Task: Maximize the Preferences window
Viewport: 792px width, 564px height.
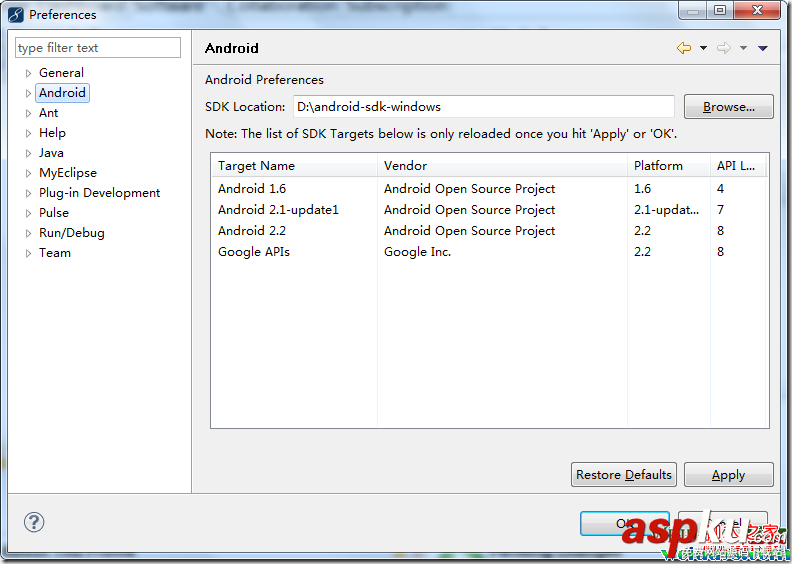Action: click(x=720, y=11)
